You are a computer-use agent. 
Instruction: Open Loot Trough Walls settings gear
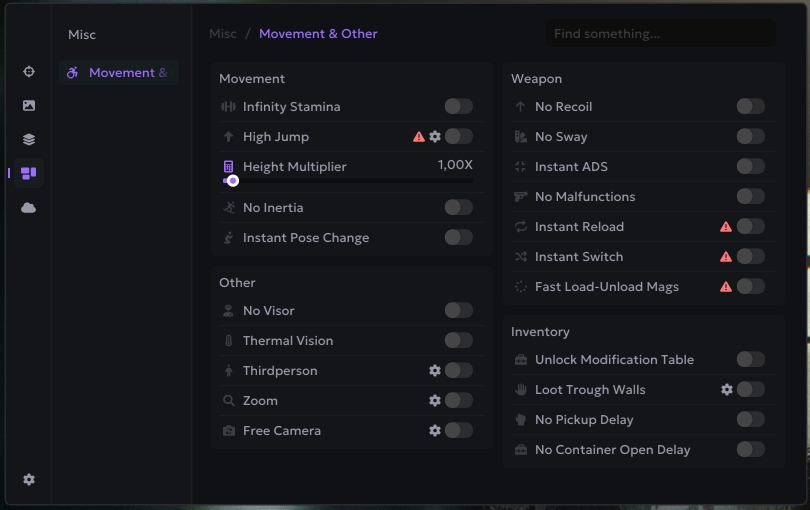click(x=727, y=389)
